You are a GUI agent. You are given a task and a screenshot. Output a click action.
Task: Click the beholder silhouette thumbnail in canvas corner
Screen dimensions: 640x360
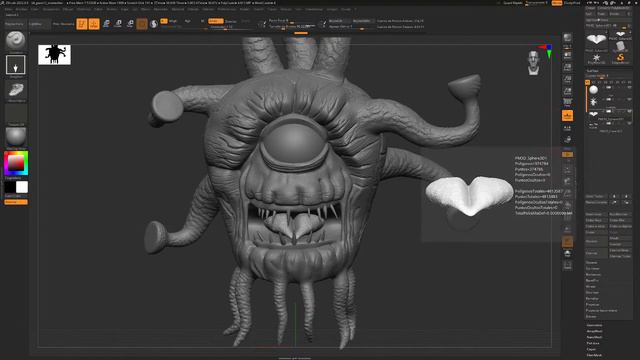[54, 55]
